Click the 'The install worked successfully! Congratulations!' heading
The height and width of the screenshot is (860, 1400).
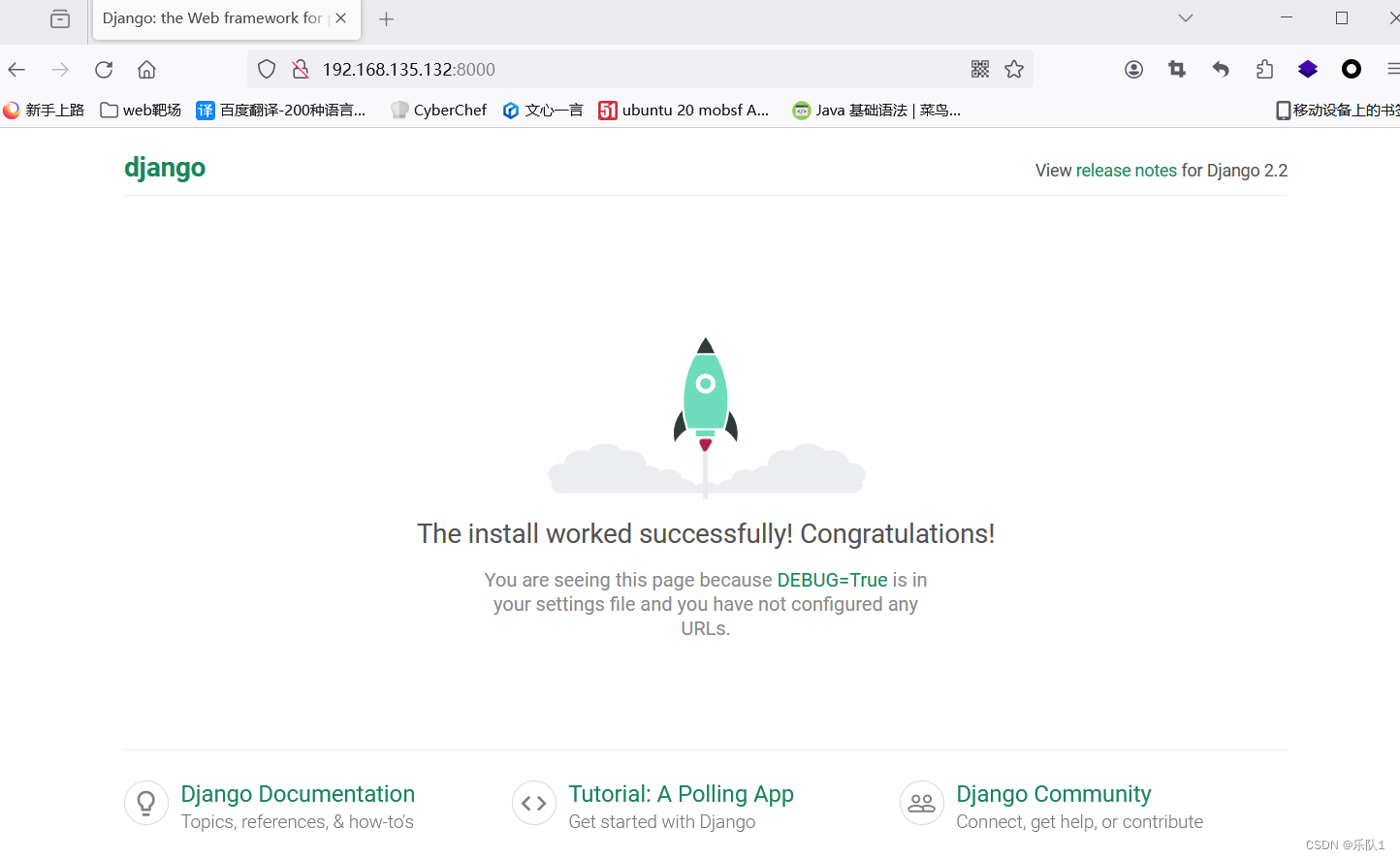click(x=706, y=534)
